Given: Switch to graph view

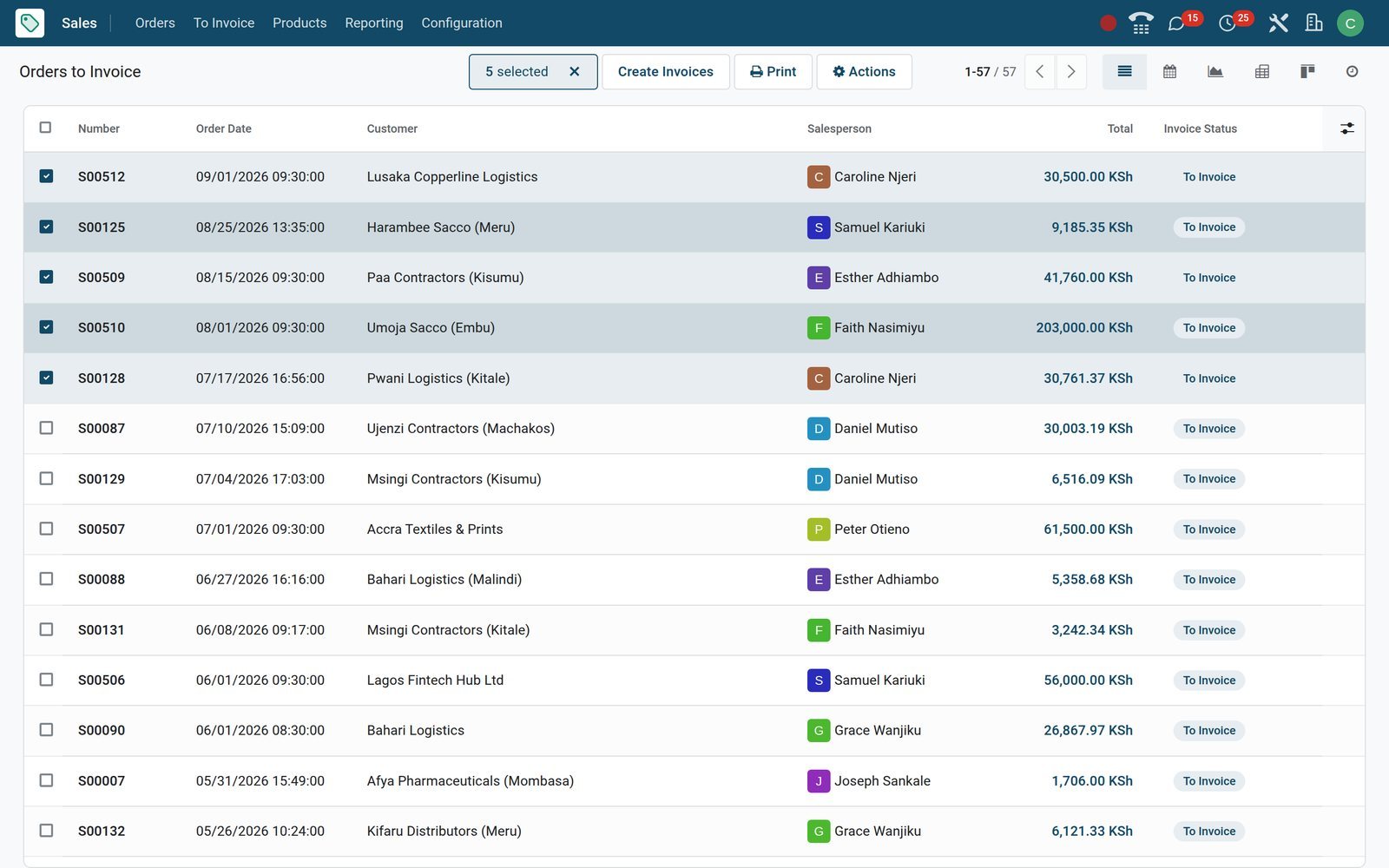Looking at the screenshot, I should [x=1215, y=72].
